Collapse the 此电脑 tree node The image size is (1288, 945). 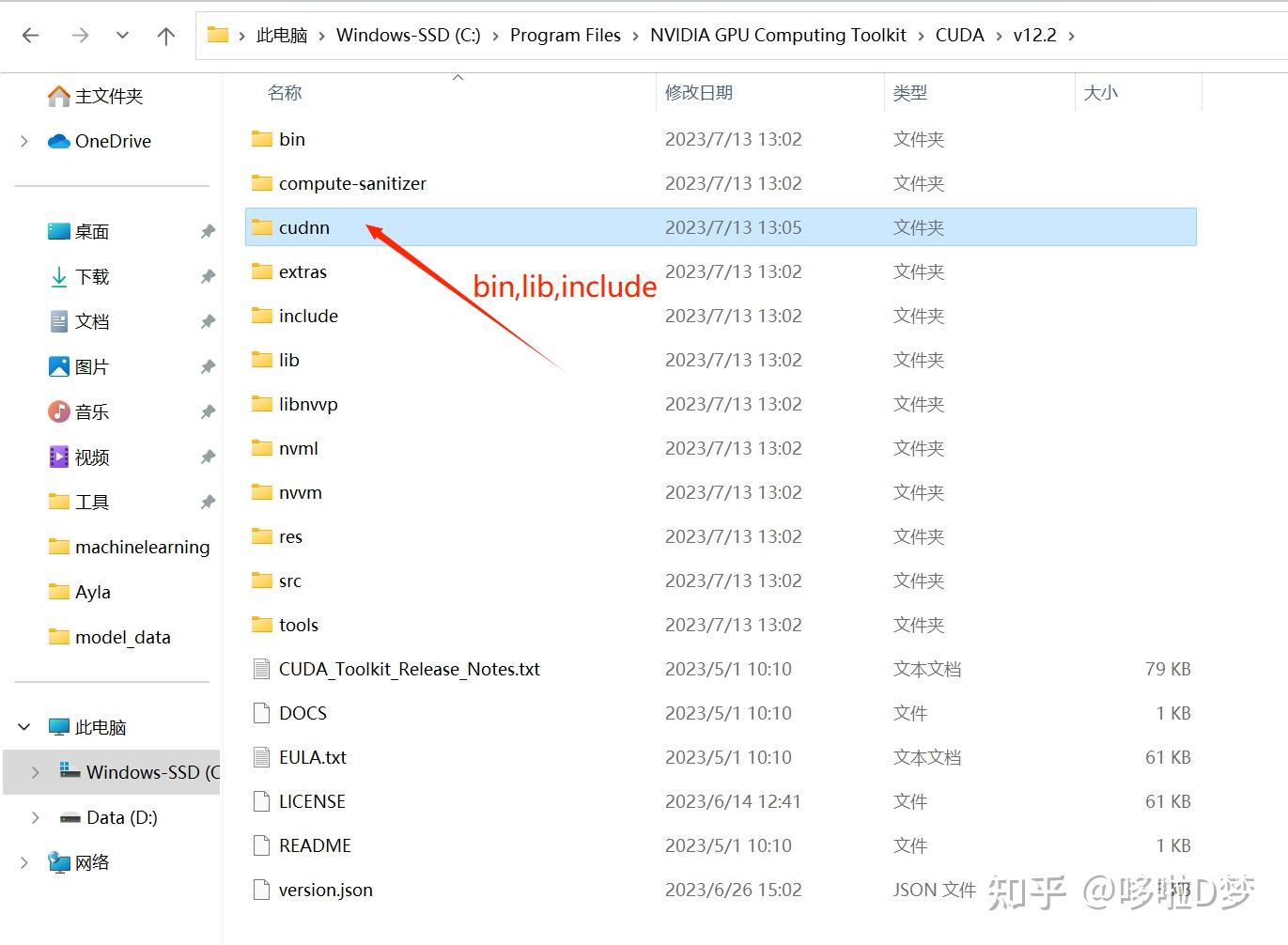pos(23,726)
